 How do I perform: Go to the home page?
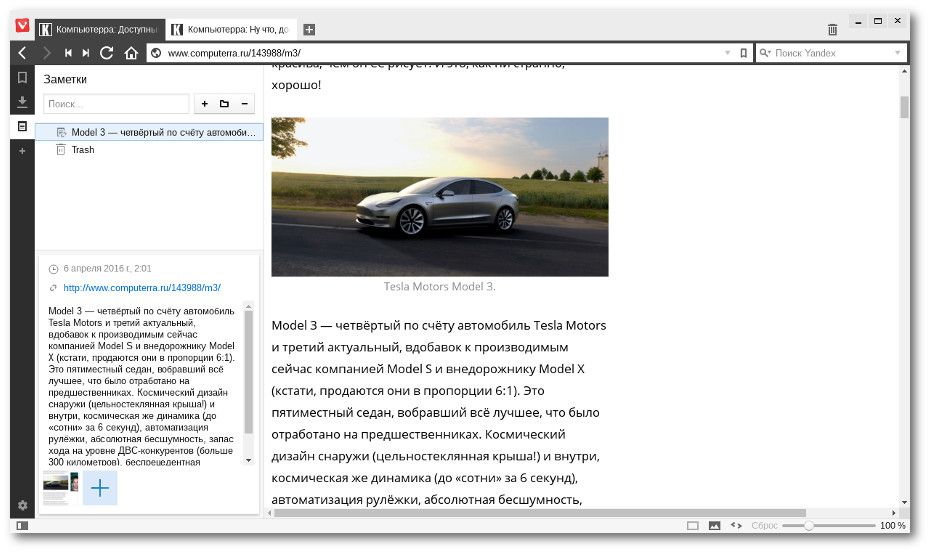131,53
